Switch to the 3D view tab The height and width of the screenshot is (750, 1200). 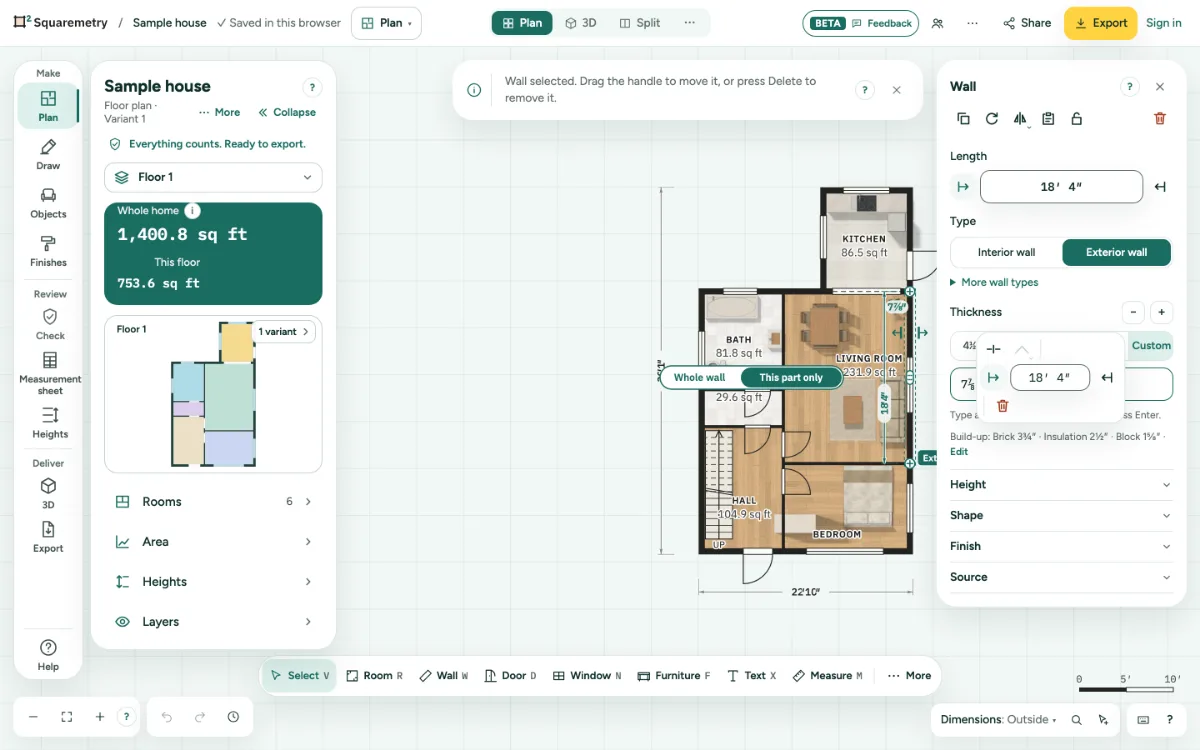pos(581,23)
